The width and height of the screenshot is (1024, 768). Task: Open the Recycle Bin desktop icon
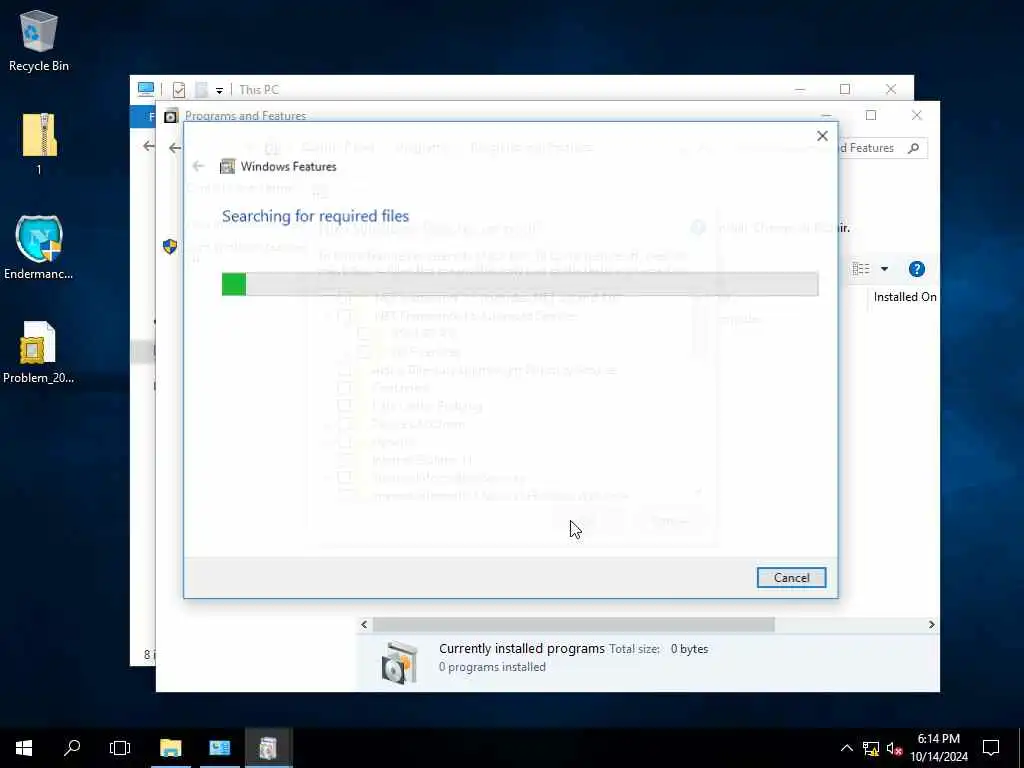pos(39,40)
